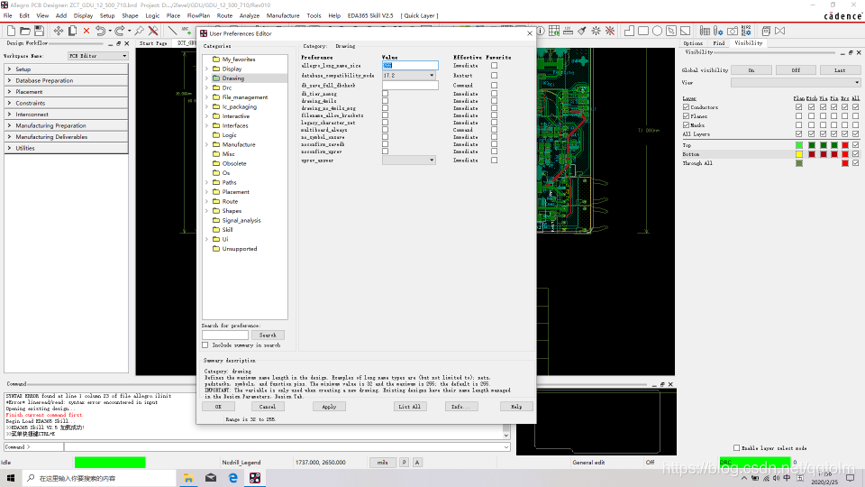Toggle Enable layer select mode checkbox

click(x=737, y=448)
